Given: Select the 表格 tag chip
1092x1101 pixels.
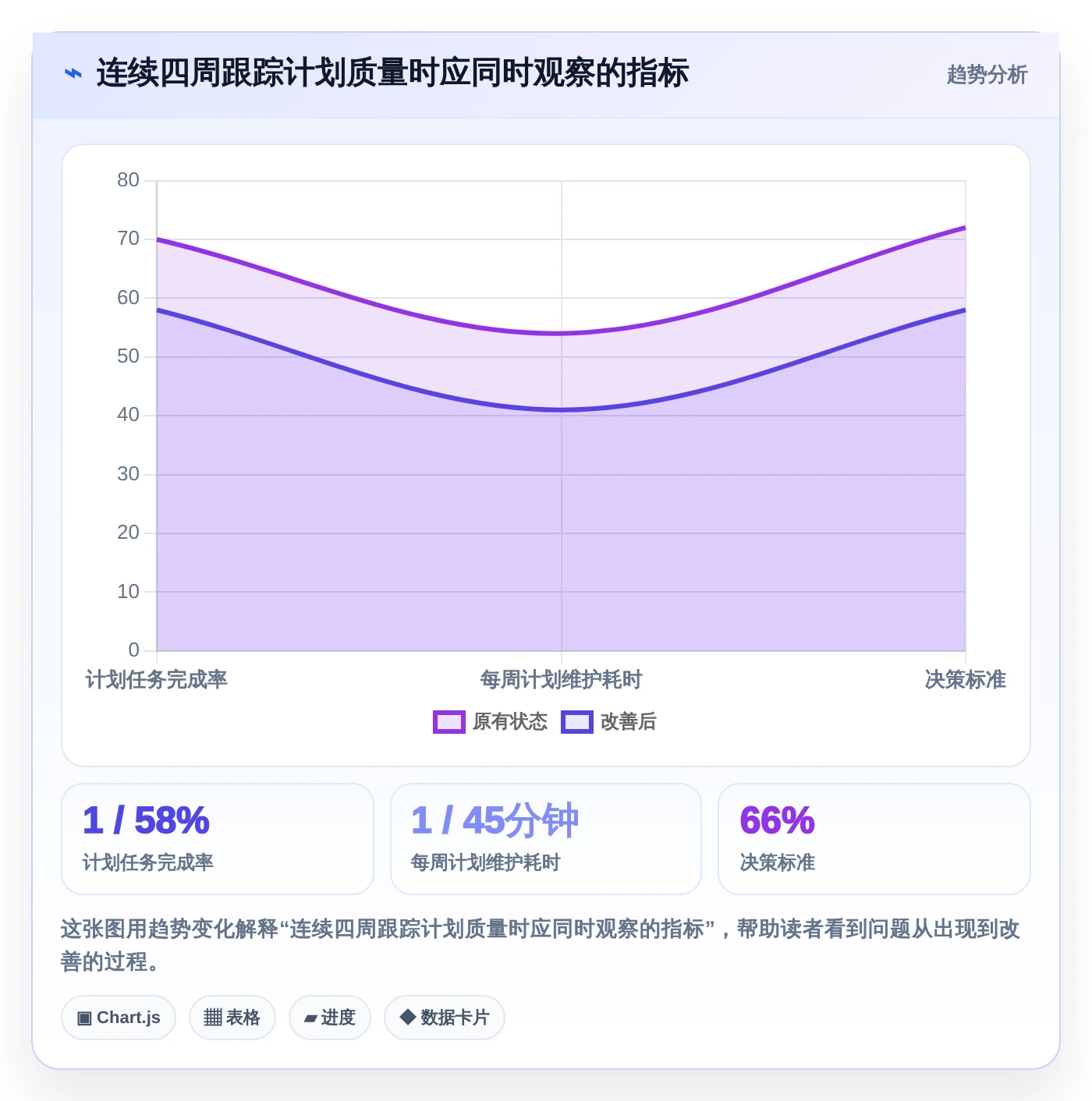Looking at the screenshot, I should point(232,1018).
